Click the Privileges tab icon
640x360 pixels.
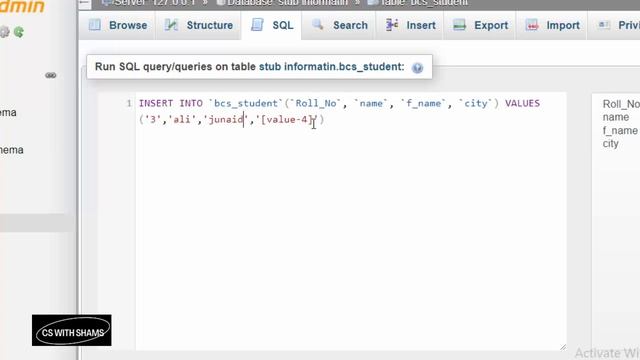[604, 25]
